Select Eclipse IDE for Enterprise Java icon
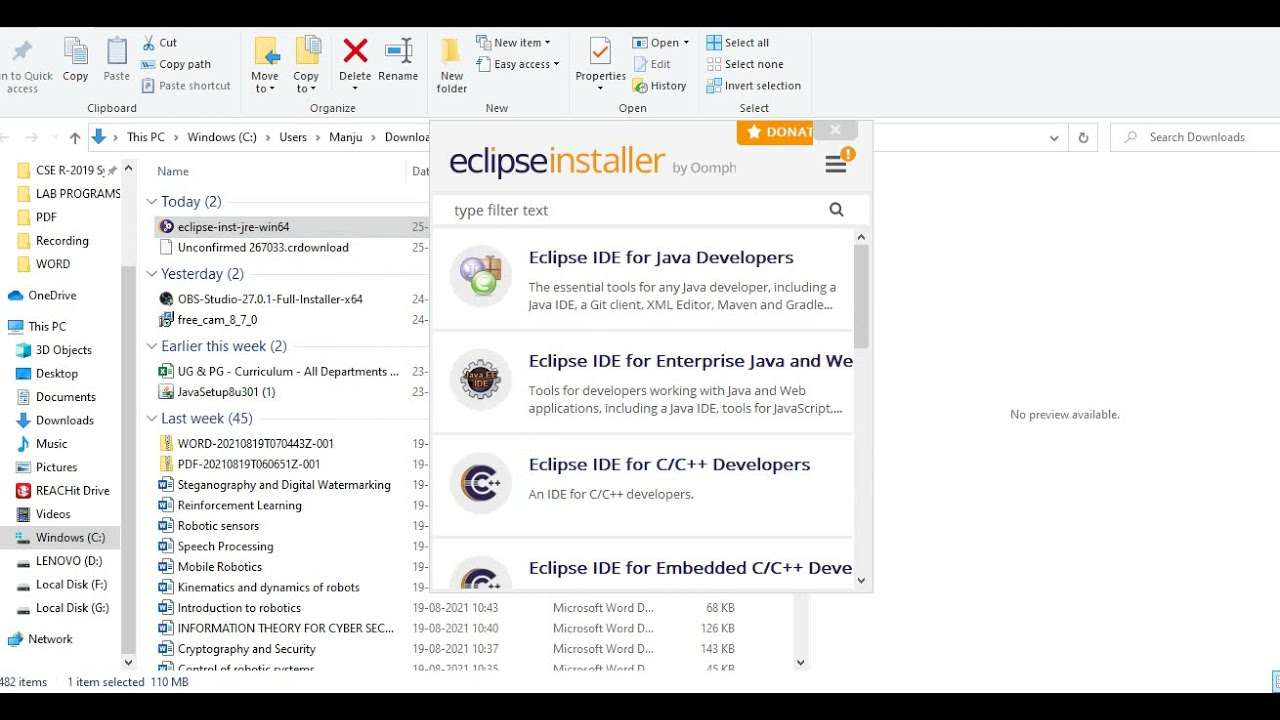This screenshot has width=1280, height=720. tap(481, 380)
